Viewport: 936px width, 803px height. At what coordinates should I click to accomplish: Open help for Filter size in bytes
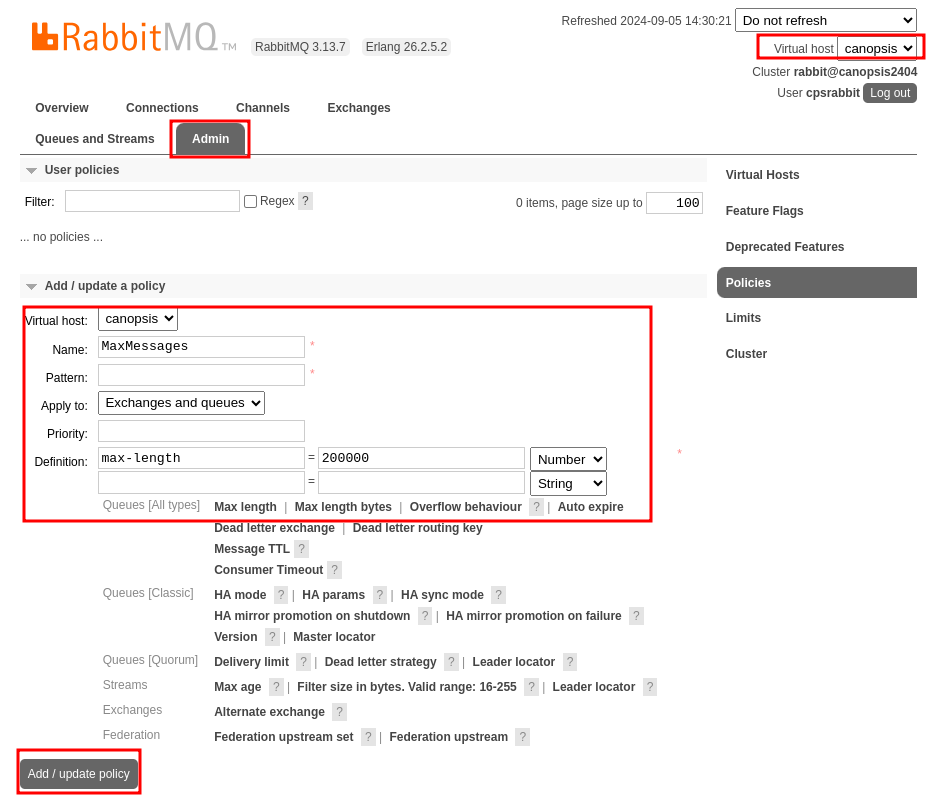[x=531, y=687]
